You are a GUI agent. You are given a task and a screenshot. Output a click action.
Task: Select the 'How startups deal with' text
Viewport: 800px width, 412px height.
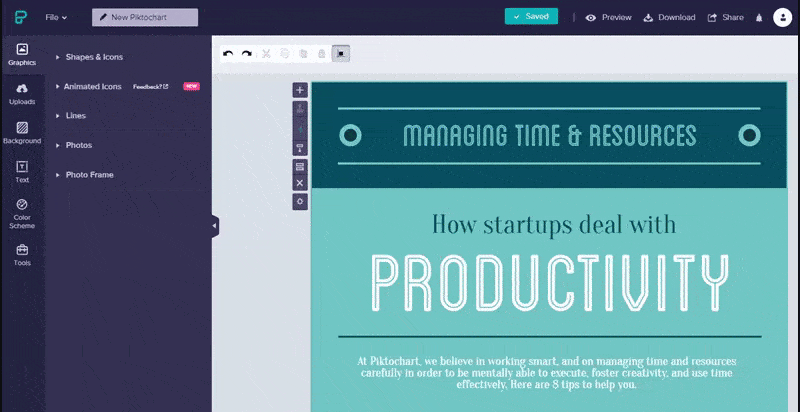(x=554, y=224)
